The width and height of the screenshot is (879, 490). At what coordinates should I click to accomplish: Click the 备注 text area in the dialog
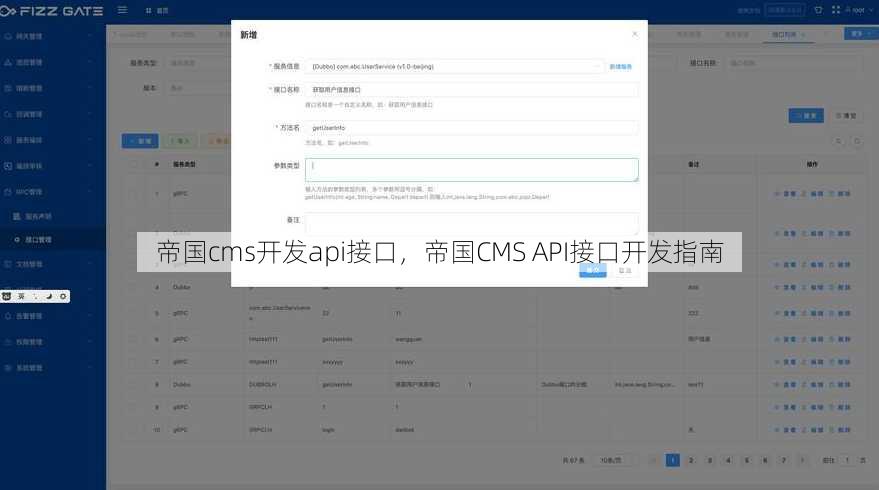(471, 223)
